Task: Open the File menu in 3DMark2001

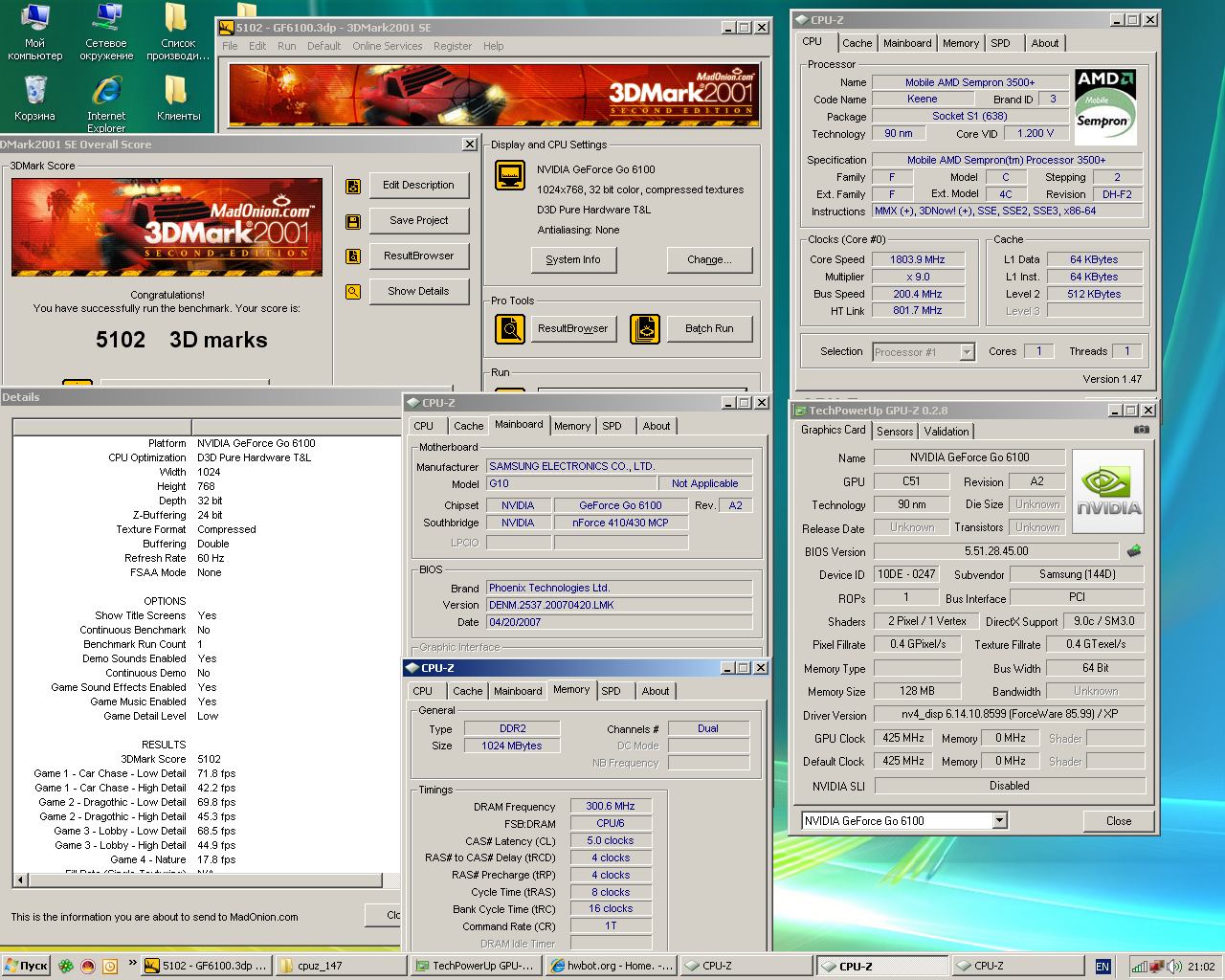Action: [230, 46]
